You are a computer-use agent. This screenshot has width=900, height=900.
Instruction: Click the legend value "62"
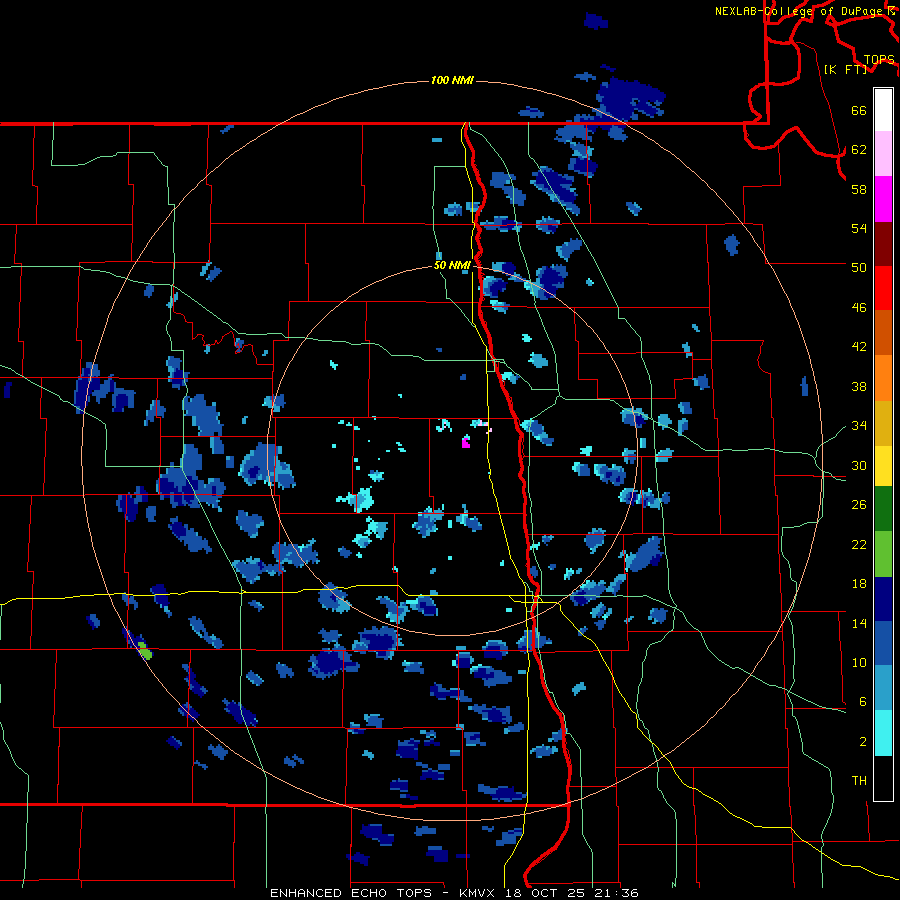click(x=859, y=150)
